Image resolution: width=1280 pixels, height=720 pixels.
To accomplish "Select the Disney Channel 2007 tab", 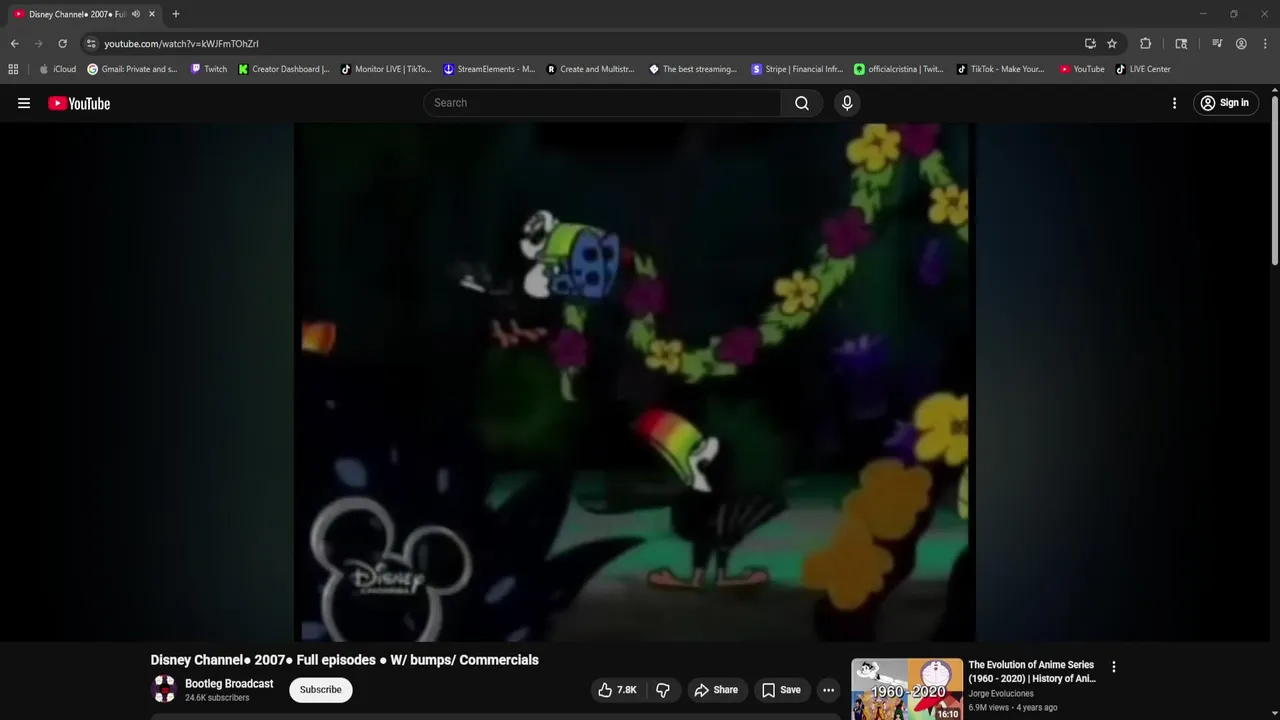I will pos(78,14).
